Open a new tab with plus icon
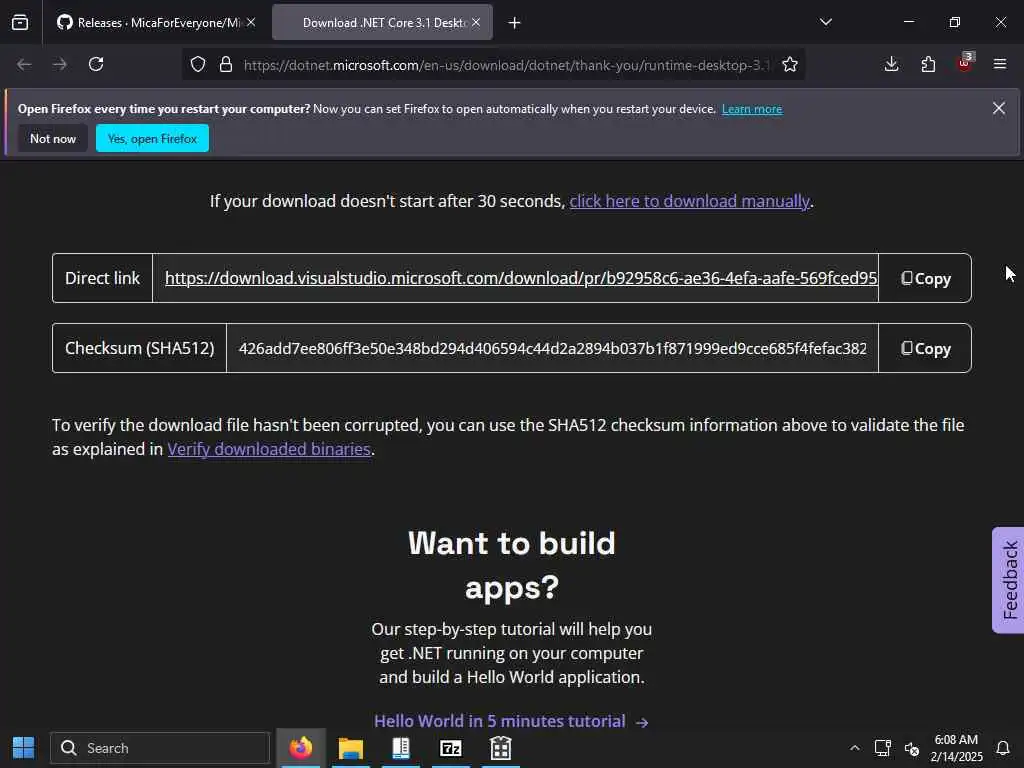1024x768 pixels. click(x=515, y=23)
